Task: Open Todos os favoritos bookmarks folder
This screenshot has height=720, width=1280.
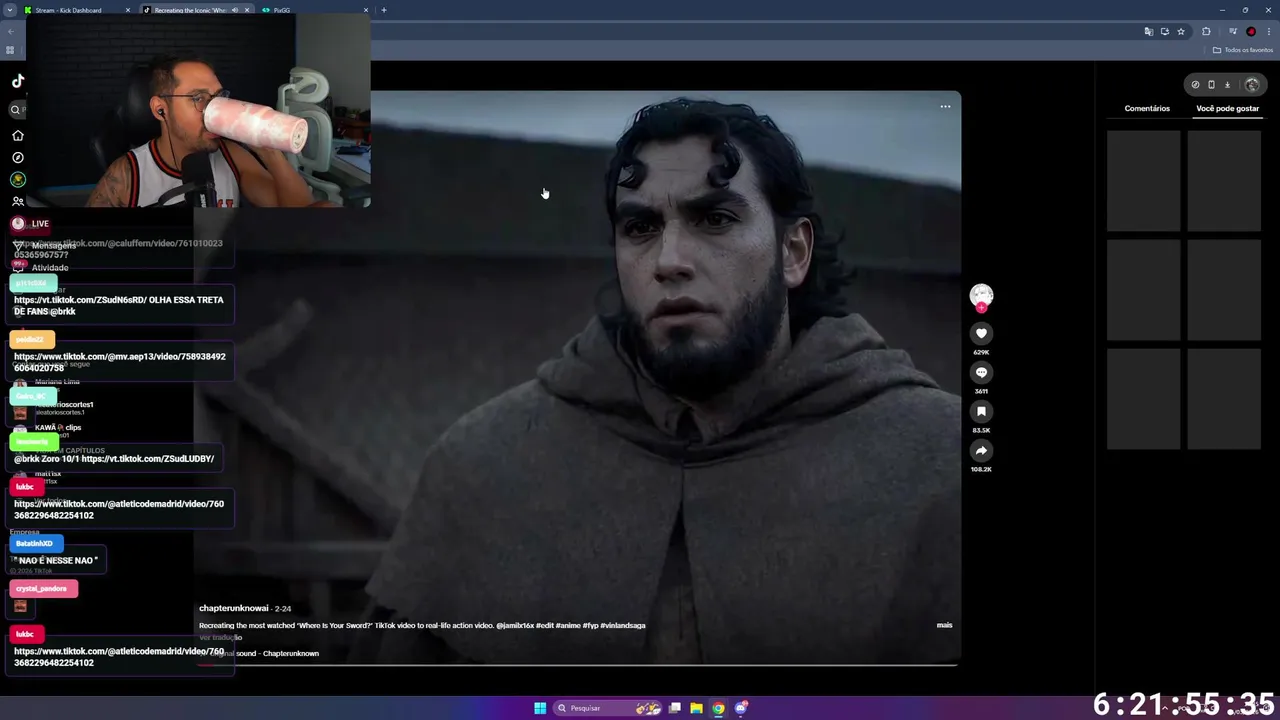Action: pos(1243,50)
